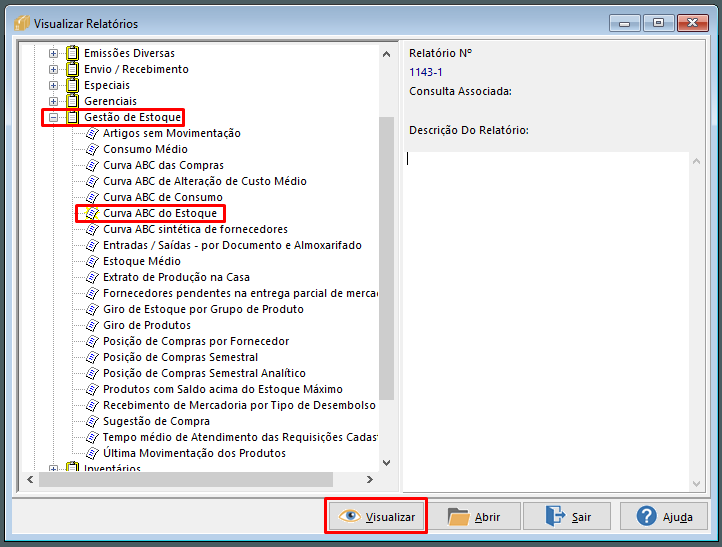Click the report number 1143-1
Viewport: 722px width, 547px height.
pos(426,72)
